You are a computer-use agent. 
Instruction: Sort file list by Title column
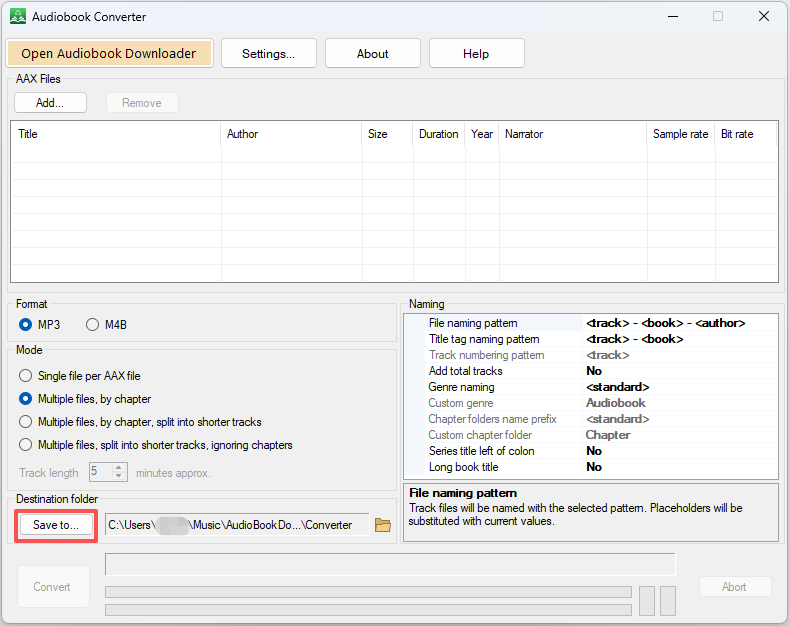pyautogui.click(x=115, y=134)
